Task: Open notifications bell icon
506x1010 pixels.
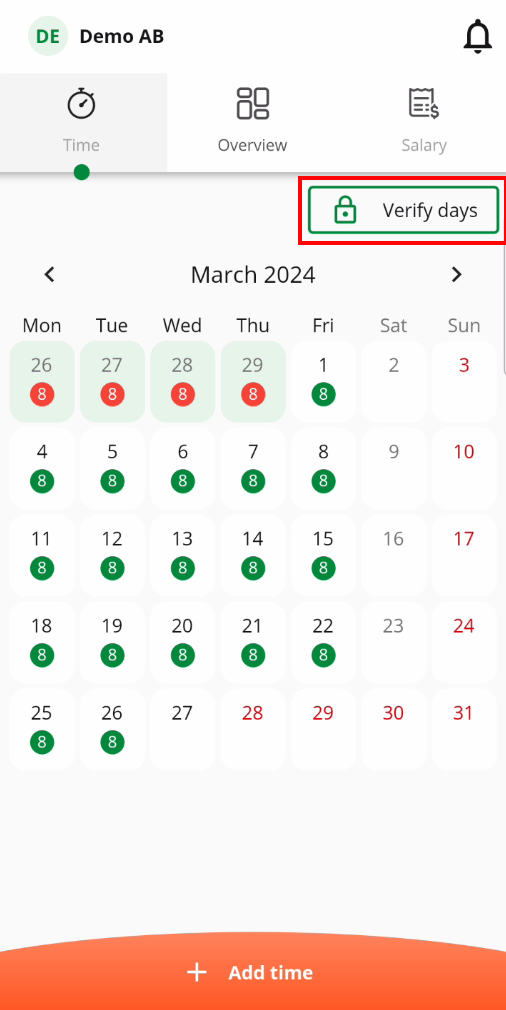Action: click(478, 36)
